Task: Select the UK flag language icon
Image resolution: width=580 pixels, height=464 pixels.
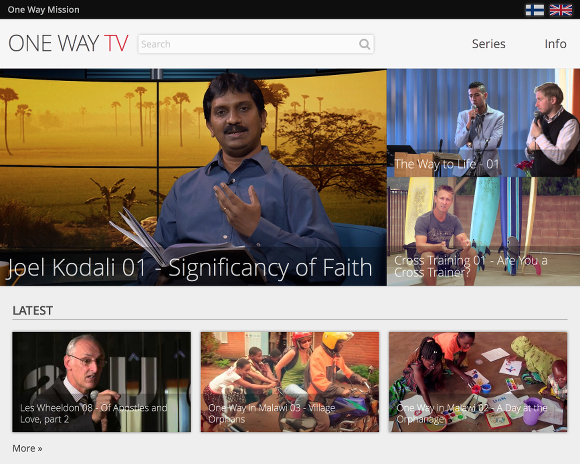Action: 561,10
